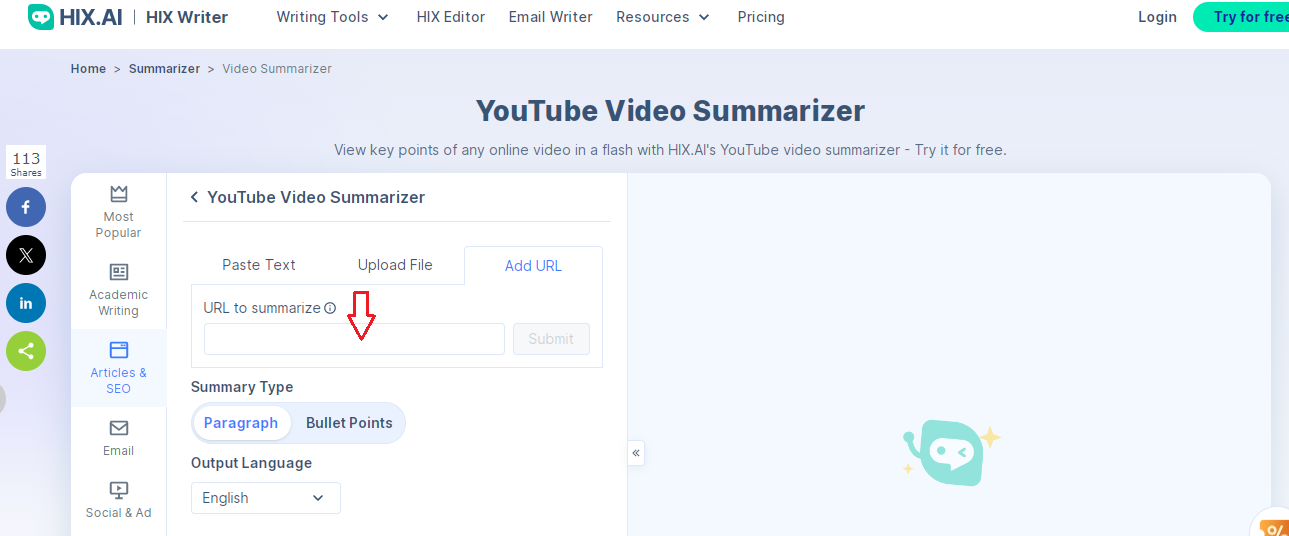Select Articles & SEO sidebar category
Image resolution: width=1289 pixels, height=536 pixels.
(118, 368)
